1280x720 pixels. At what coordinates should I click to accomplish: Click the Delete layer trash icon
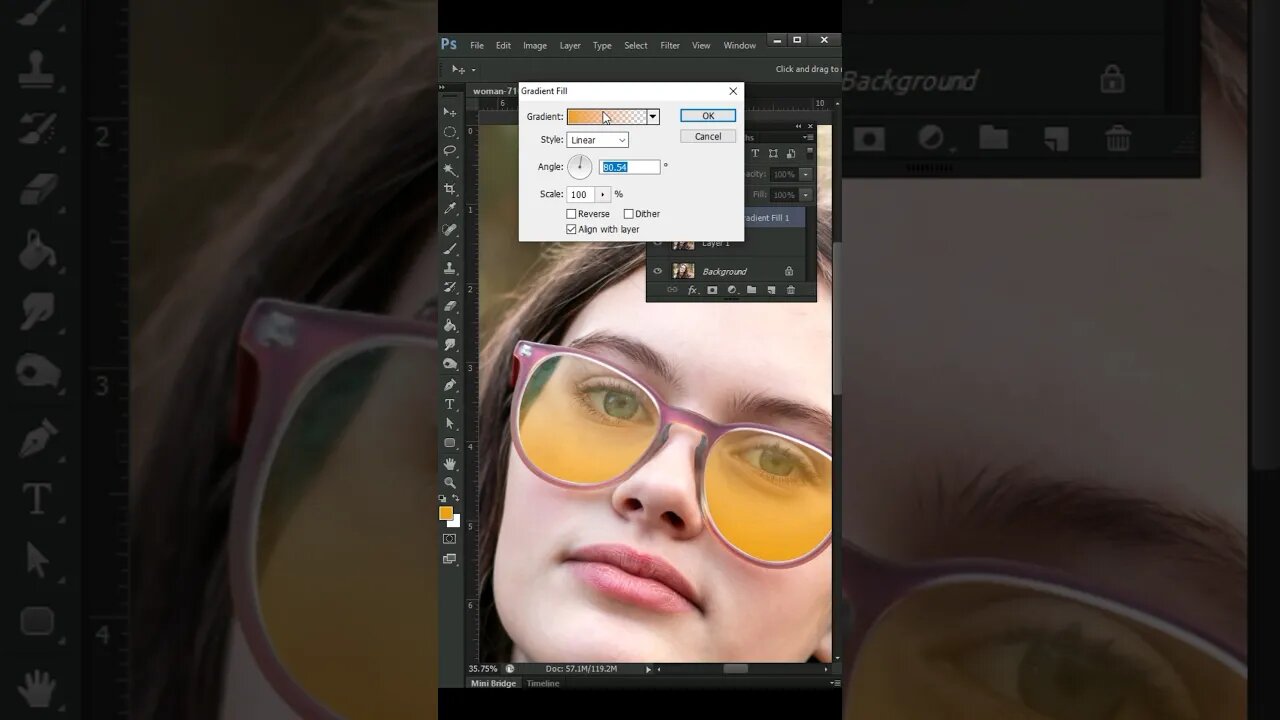[791, 290]
